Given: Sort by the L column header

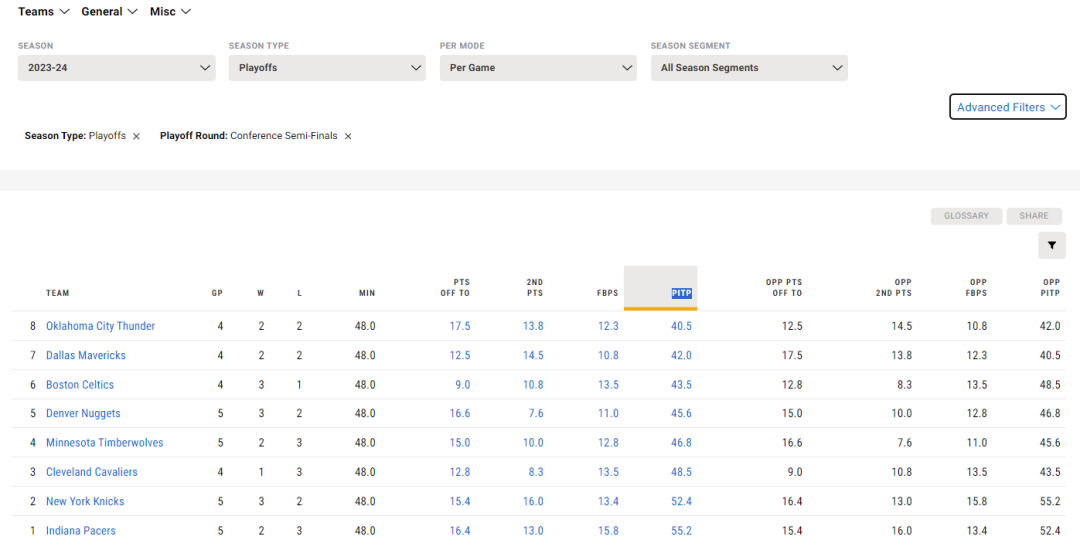Looking at the screenshot, I should point(299,293).
